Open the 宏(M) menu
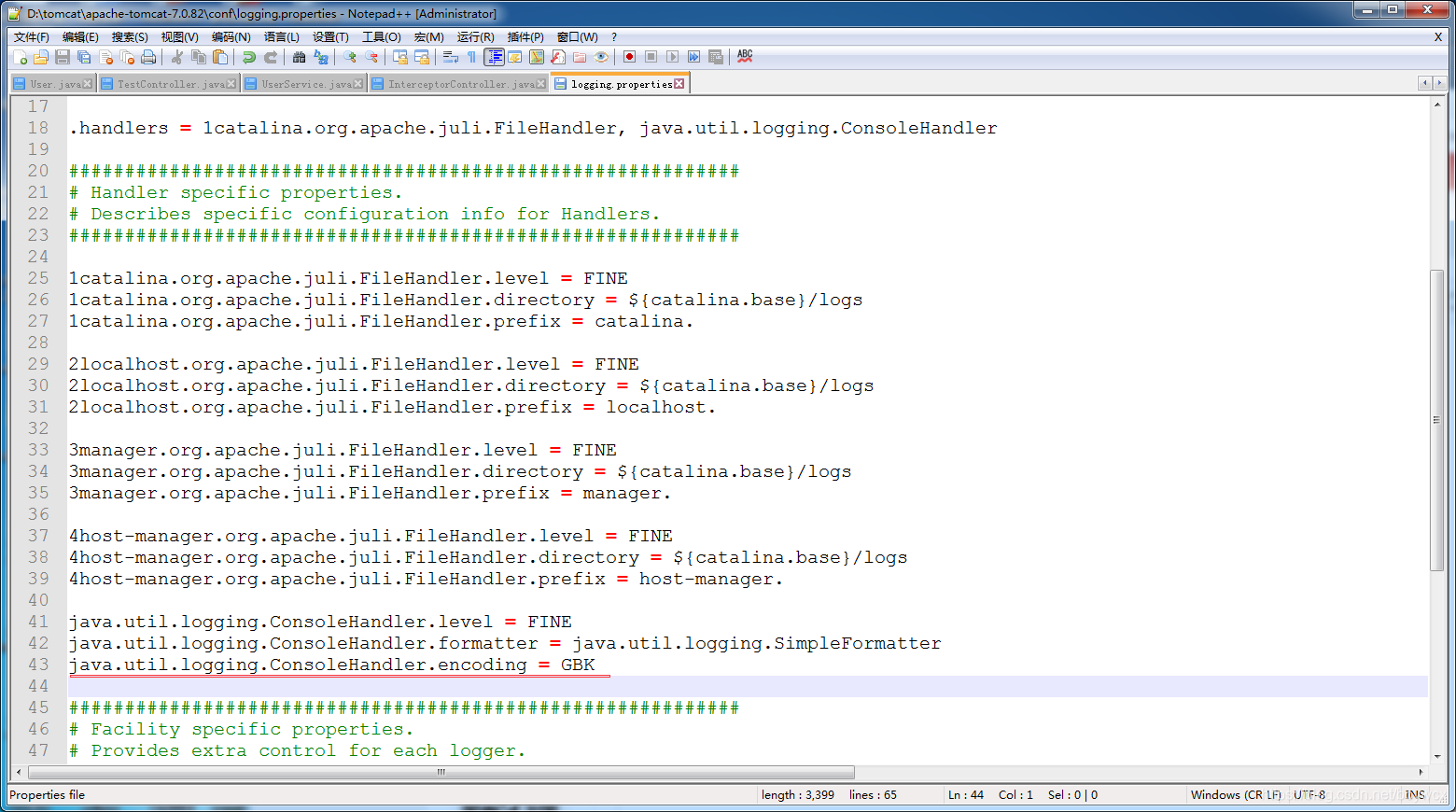This screenshot has width=1456, height=812. point(429,37)
